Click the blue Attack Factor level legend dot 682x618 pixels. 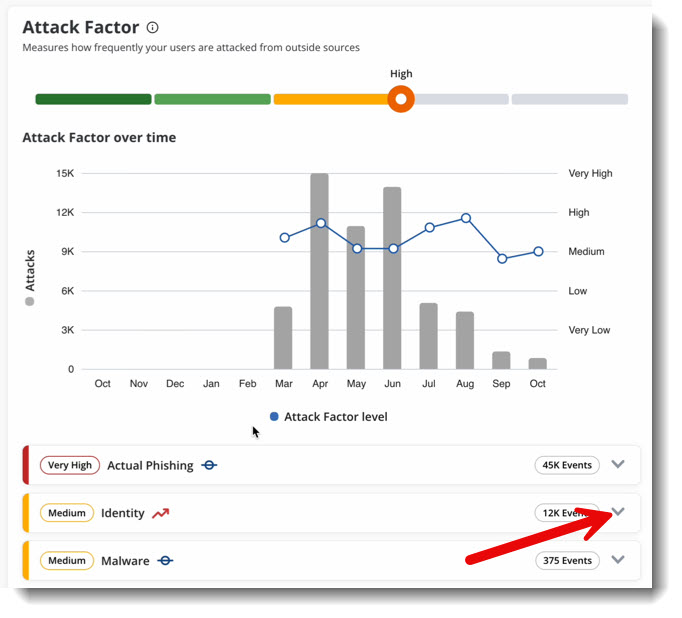pyautogui.click(x=274, y=416)
